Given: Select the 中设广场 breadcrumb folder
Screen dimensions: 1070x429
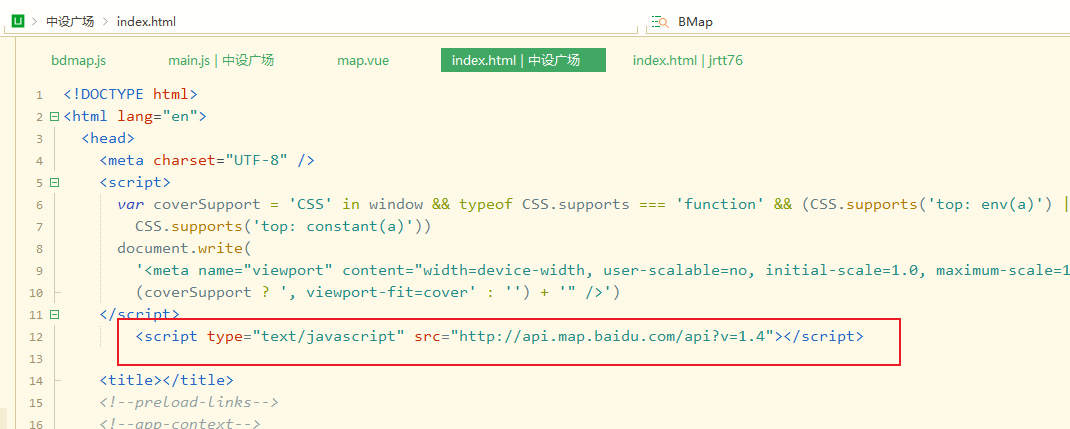Looking at the screenshot, I should coord(70,21).
